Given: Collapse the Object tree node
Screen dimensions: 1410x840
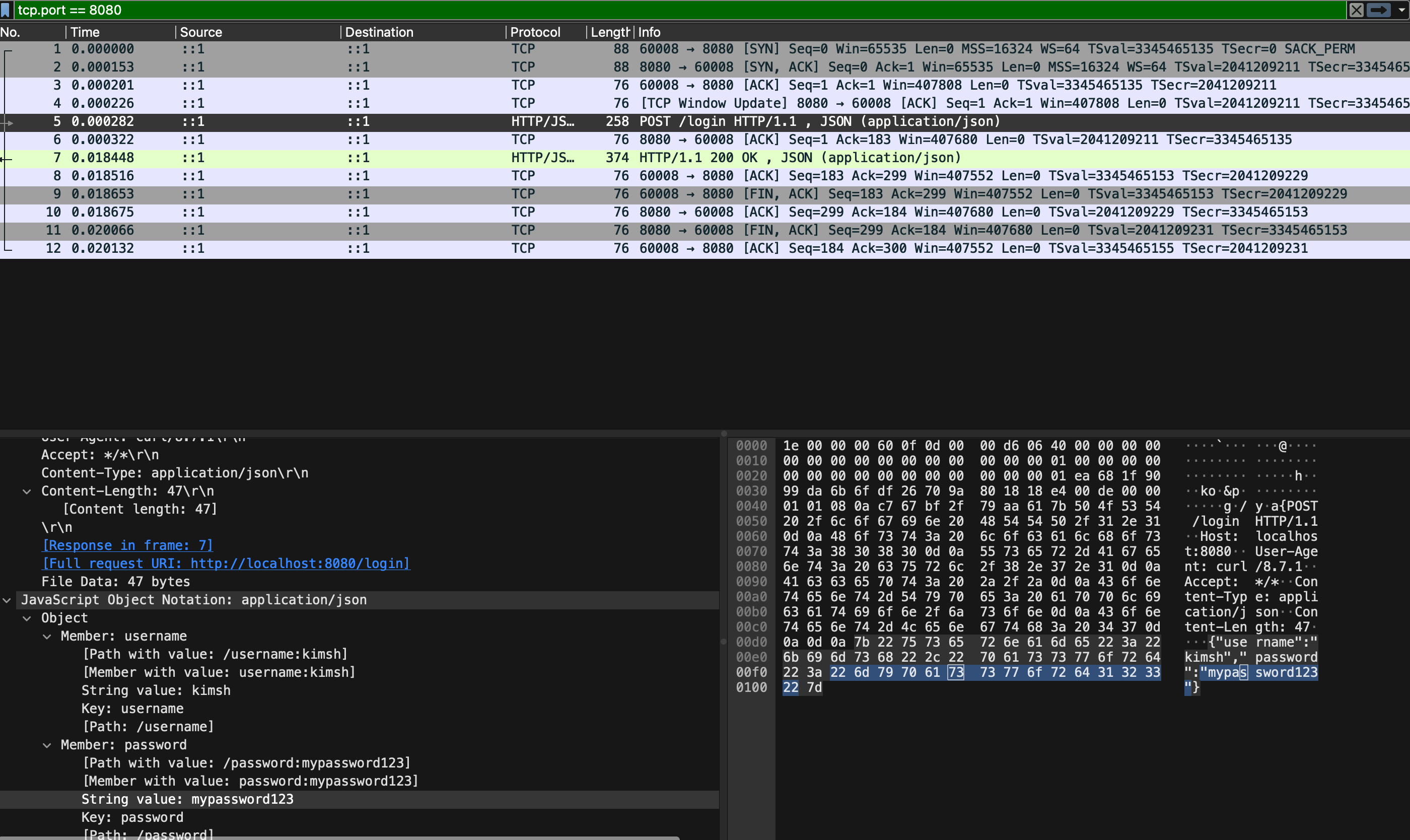Looking at the screenshot, I should coord(27,618).
